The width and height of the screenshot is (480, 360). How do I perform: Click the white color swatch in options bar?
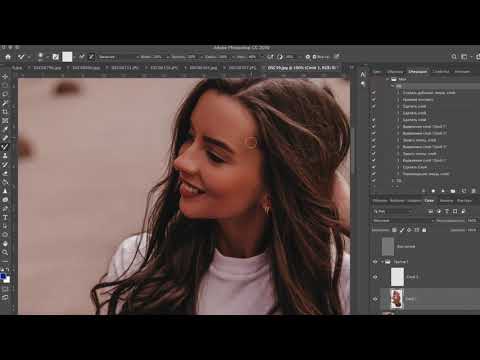coord(67,57)
